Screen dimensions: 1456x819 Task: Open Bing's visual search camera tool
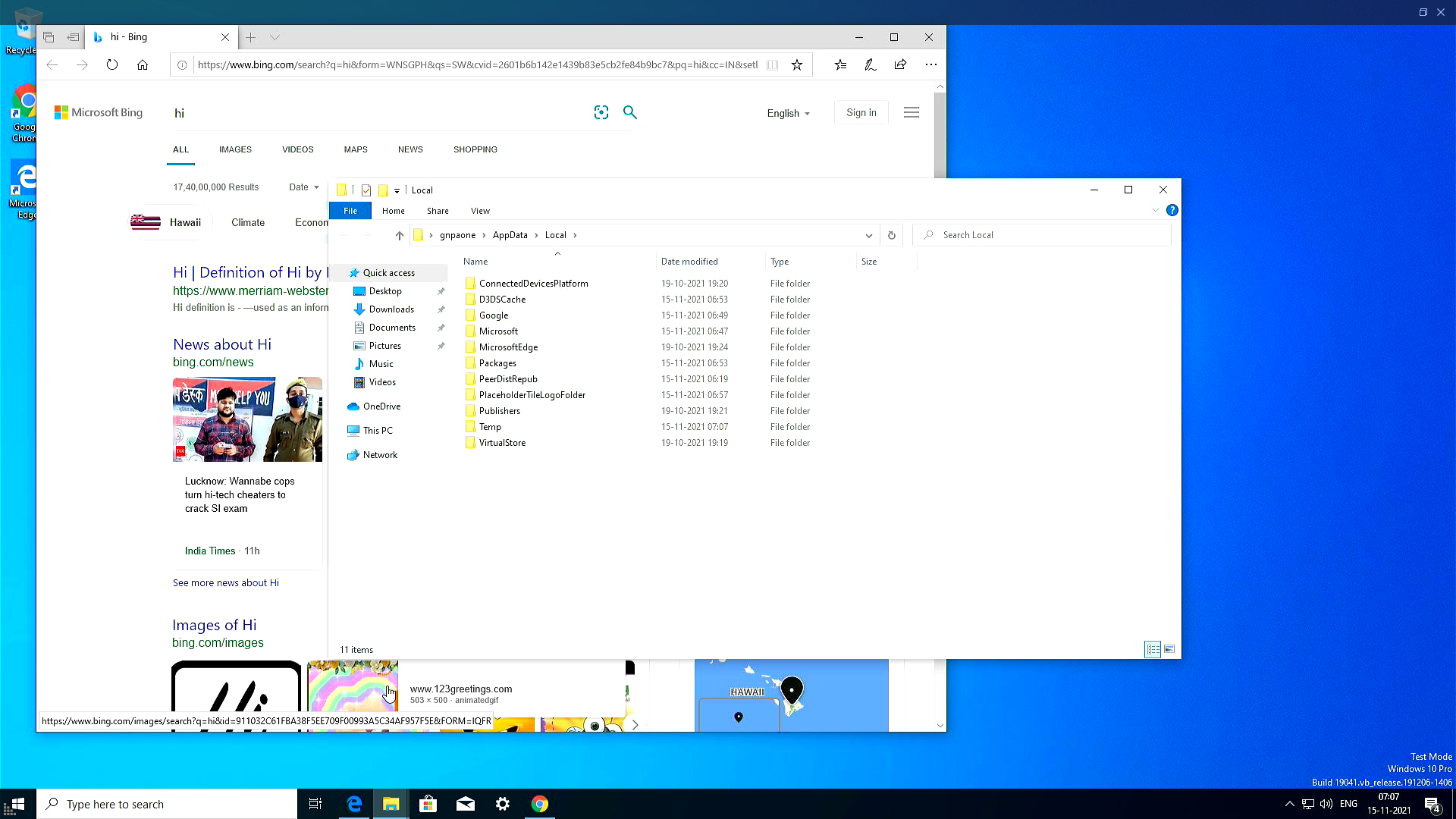(601, 112)
